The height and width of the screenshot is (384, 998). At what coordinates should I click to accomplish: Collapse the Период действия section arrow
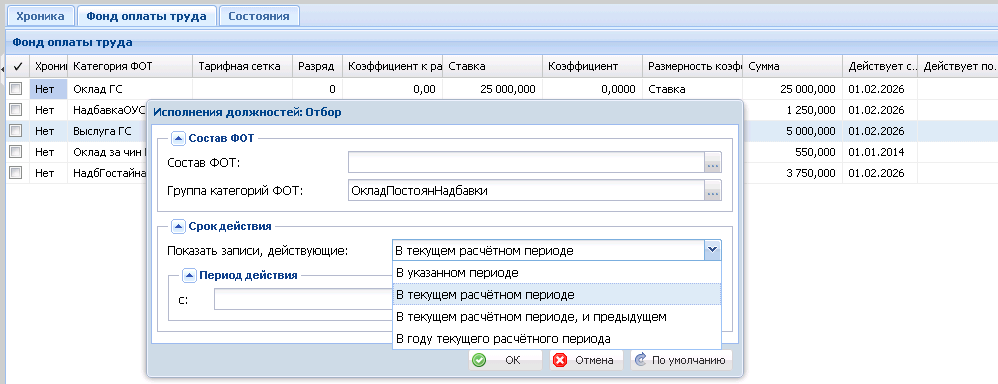click(x=189, y=276)
